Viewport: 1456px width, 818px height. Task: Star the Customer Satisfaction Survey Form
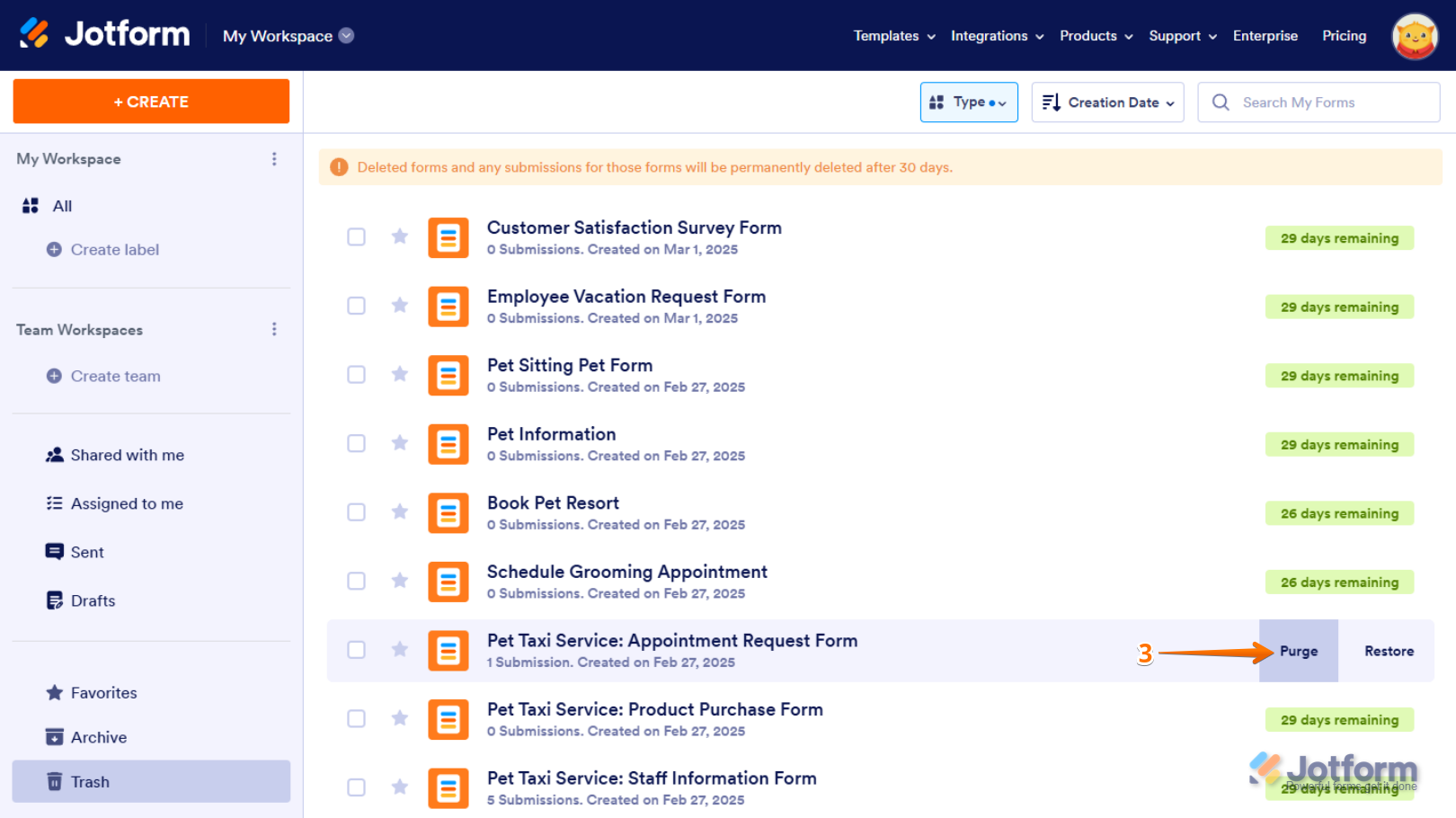[x=400, y=236]
